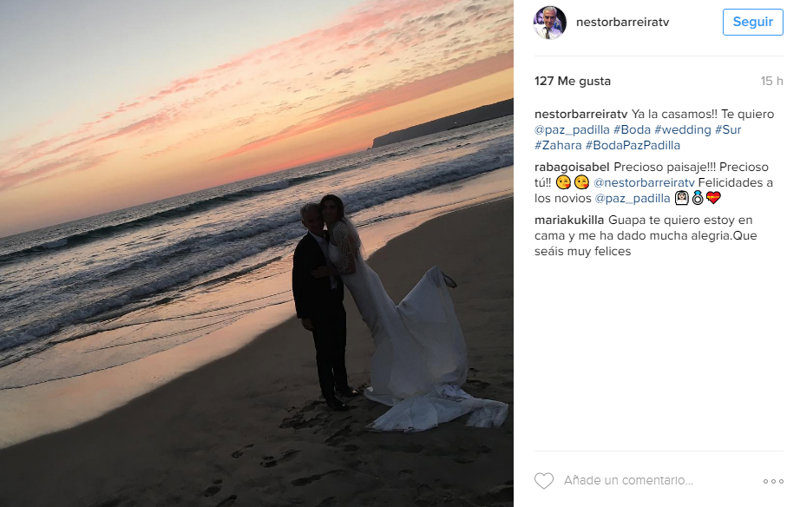Open the #Sur hashtag

pyautogui.click(x=728, y=130)
